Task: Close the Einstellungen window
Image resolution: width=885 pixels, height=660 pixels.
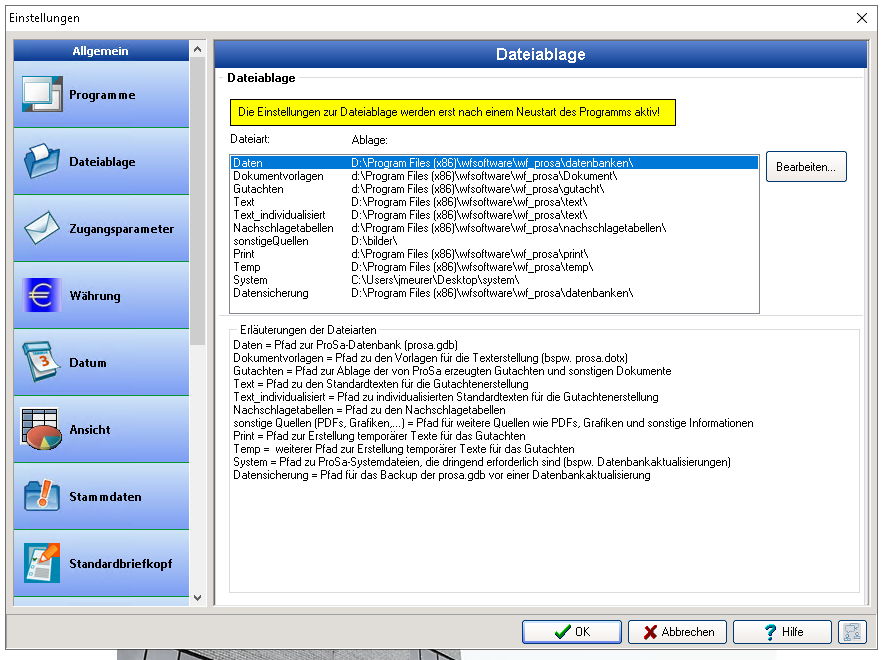Action: 862,18
